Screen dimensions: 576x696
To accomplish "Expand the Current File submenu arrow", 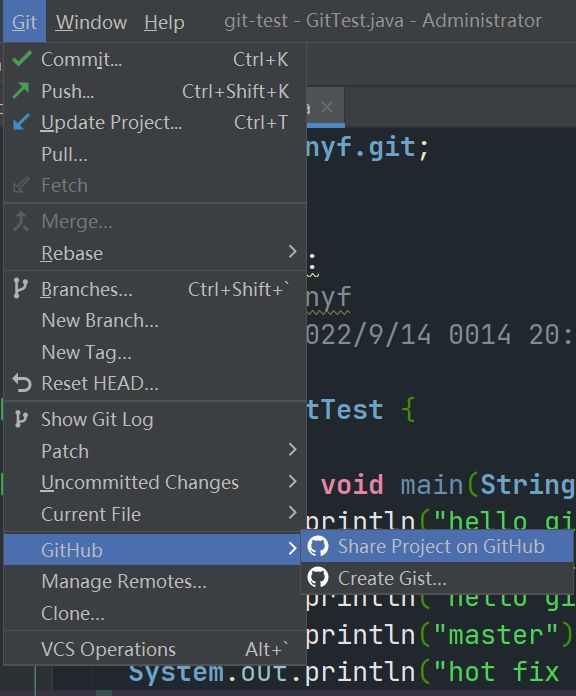I will click(292, 513).
